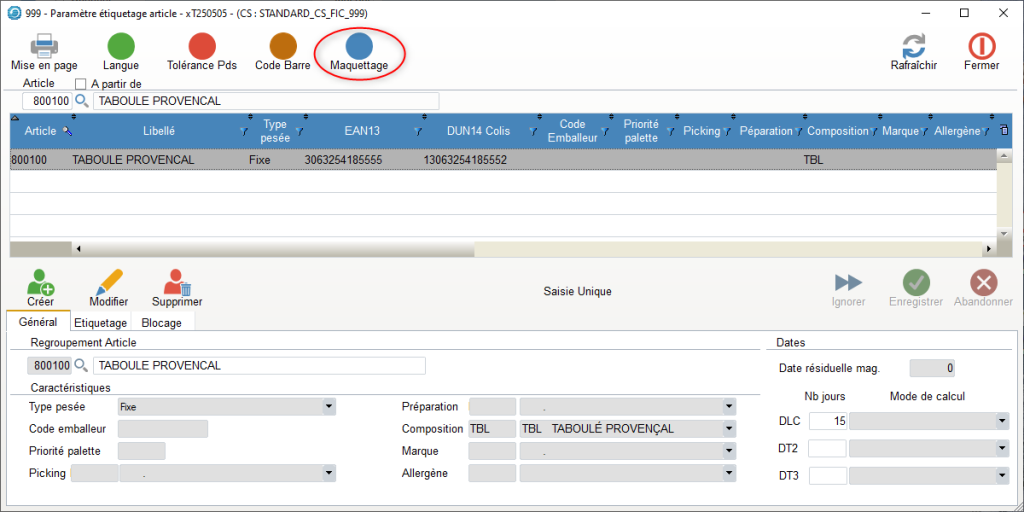Open Tolérance Pds settings
This screenshot has height=512, width=1024.
pyautogui.click(x=202, y=46)
